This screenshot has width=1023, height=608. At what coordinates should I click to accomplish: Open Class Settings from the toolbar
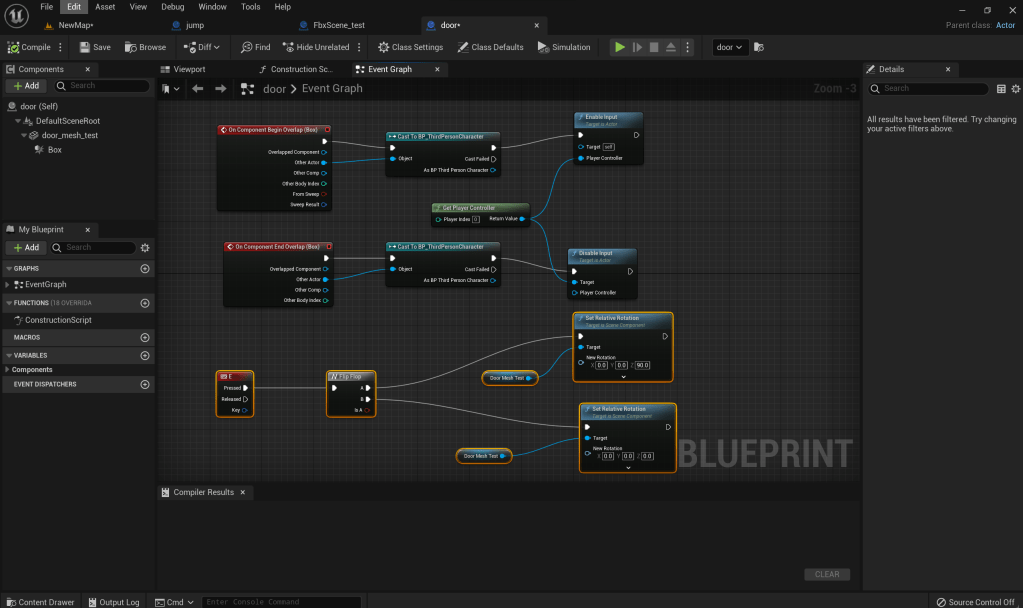point(410,47)
